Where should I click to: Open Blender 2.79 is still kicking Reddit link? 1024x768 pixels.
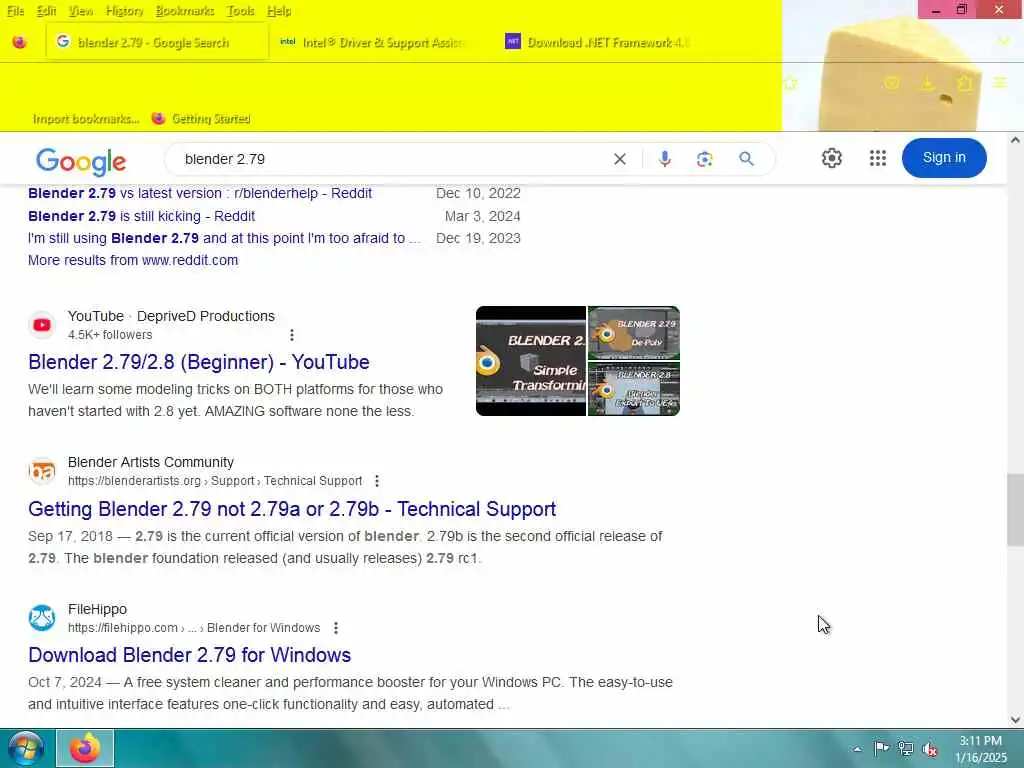pos(141,216)
